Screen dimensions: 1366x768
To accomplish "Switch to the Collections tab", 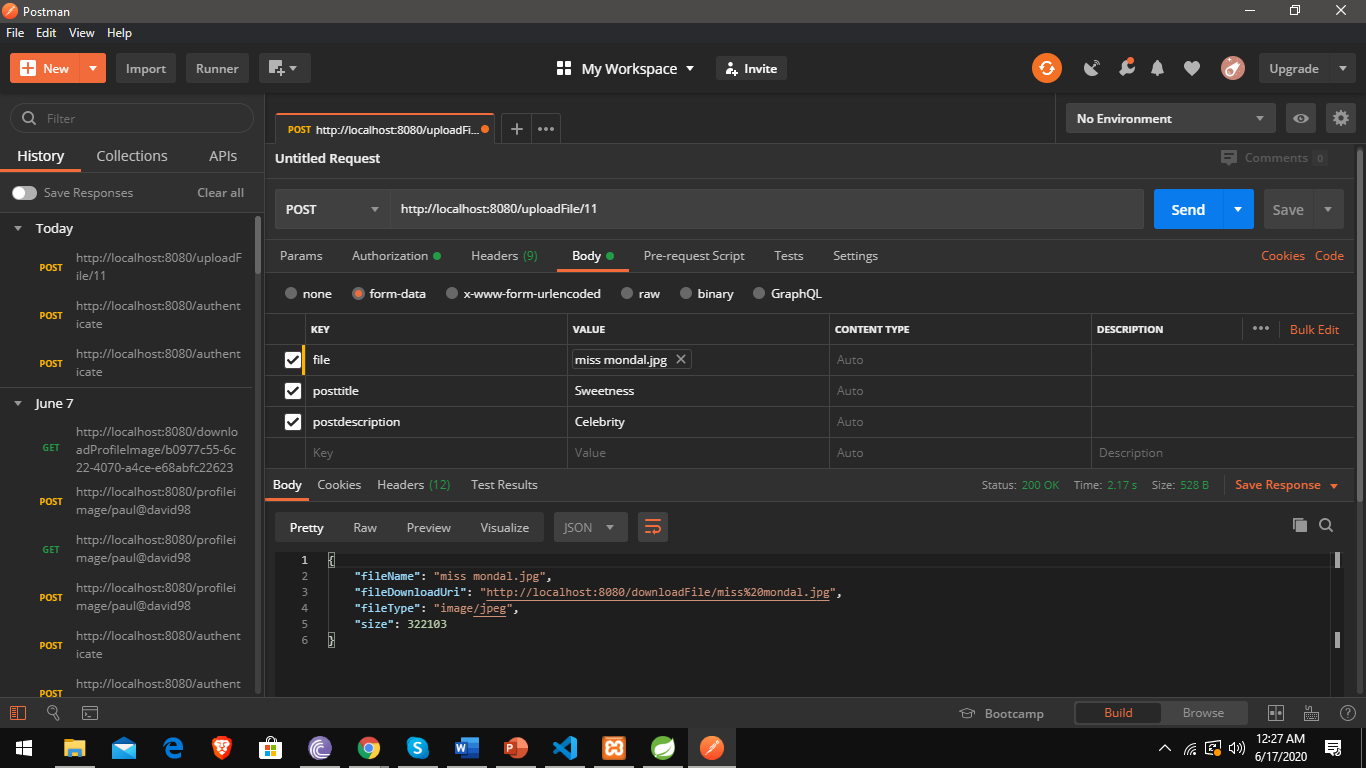I will click(x=132, y=156).
